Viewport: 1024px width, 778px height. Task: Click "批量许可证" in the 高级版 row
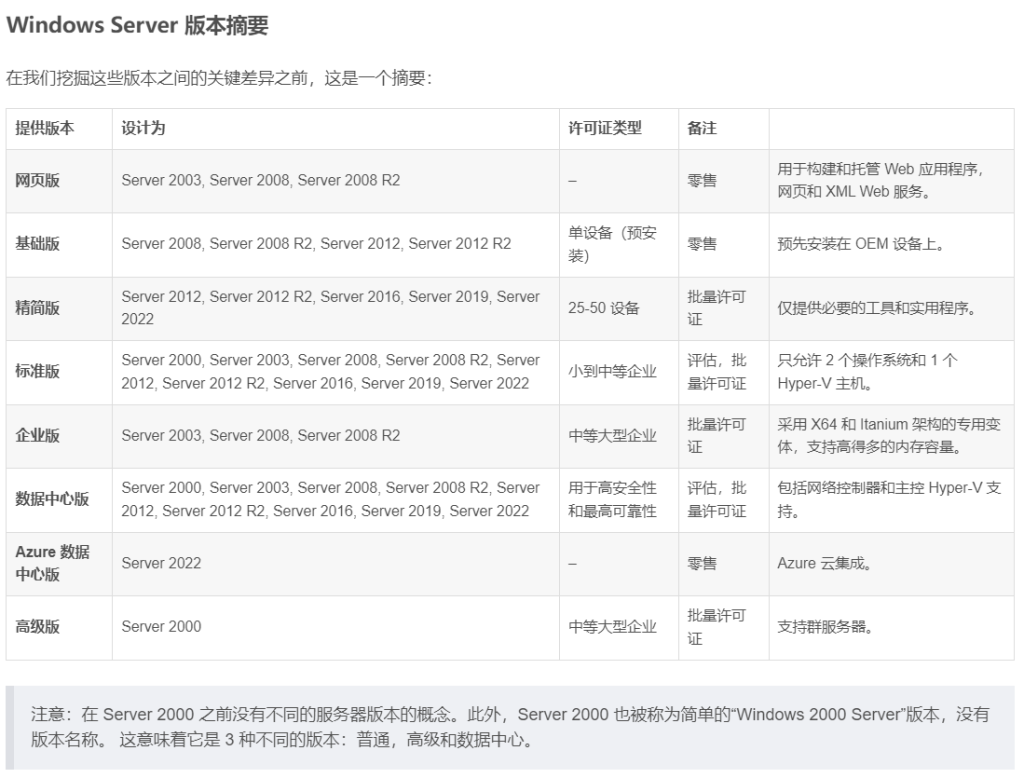coord(716,626)
